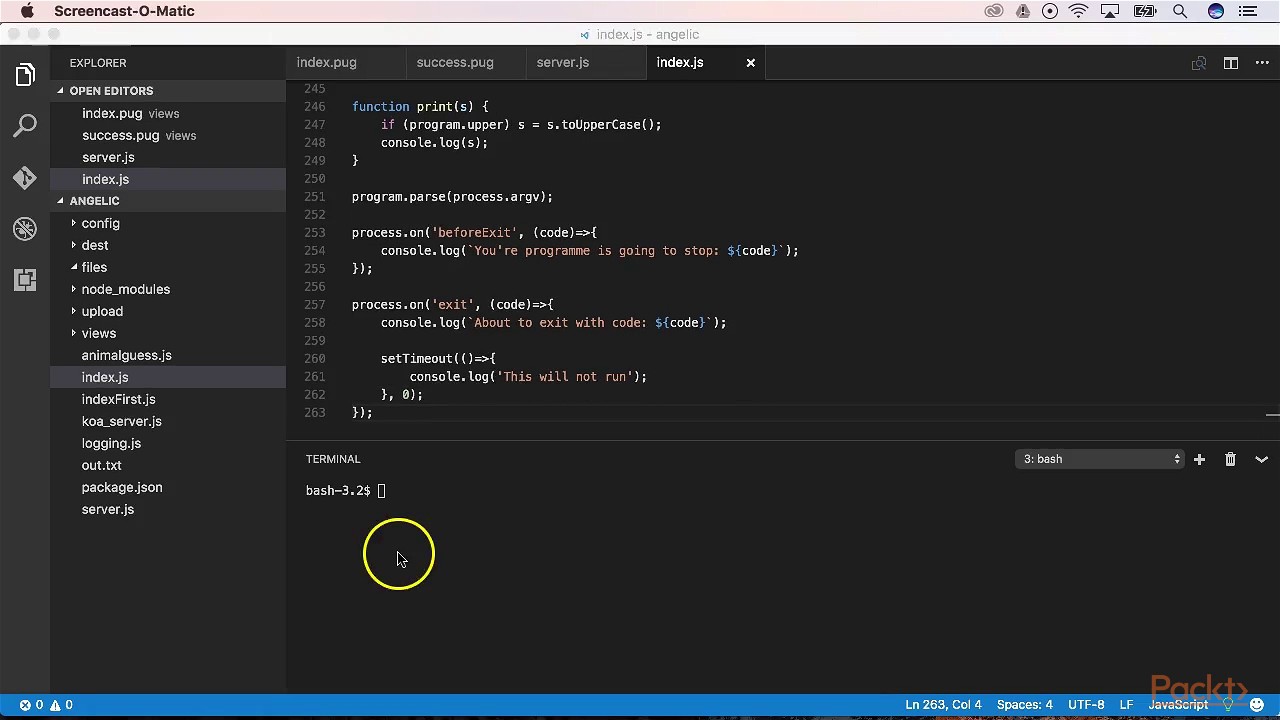The width and height of the screenshot is (1280, 720).
Task: Click the errors count in status bar
Action: point(31,705)
